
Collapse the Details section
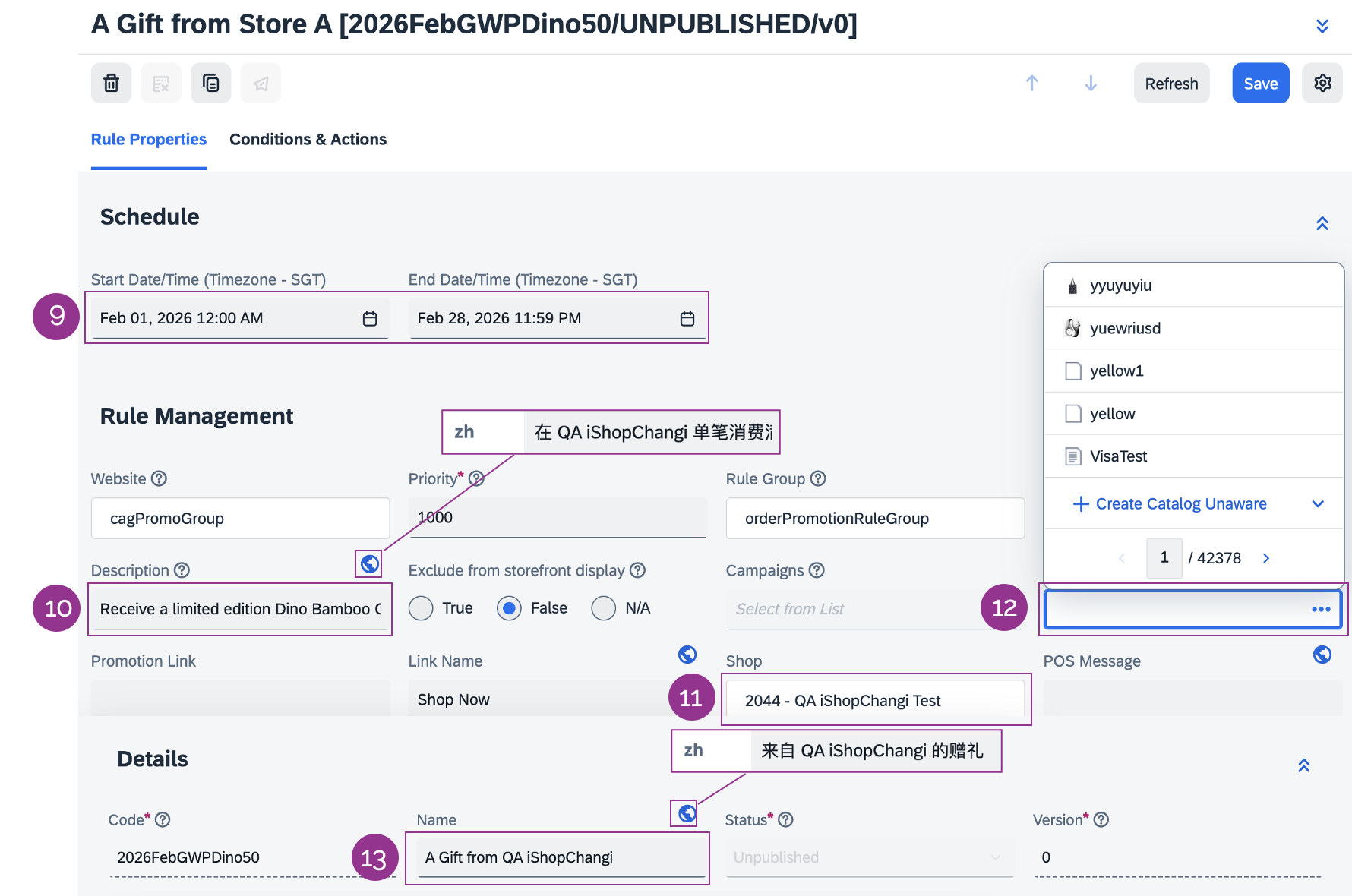(x=1303, y=765)
